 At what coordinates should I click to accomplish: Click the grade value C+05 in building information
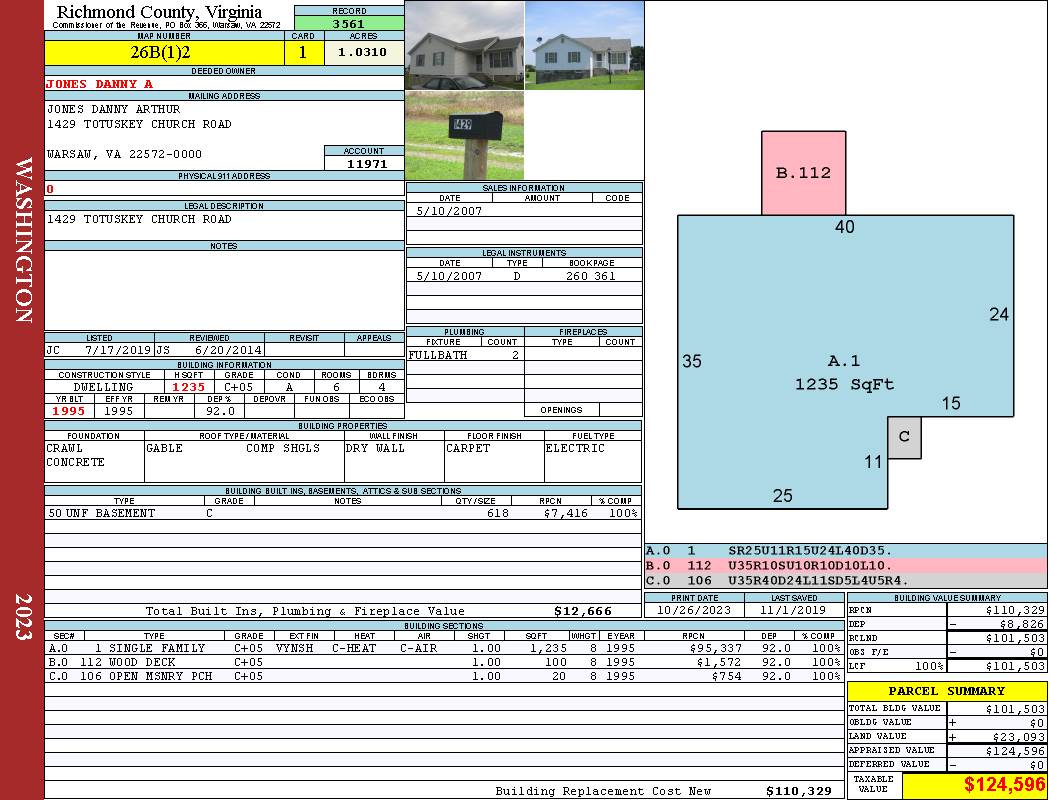click(x=238, y=387)
